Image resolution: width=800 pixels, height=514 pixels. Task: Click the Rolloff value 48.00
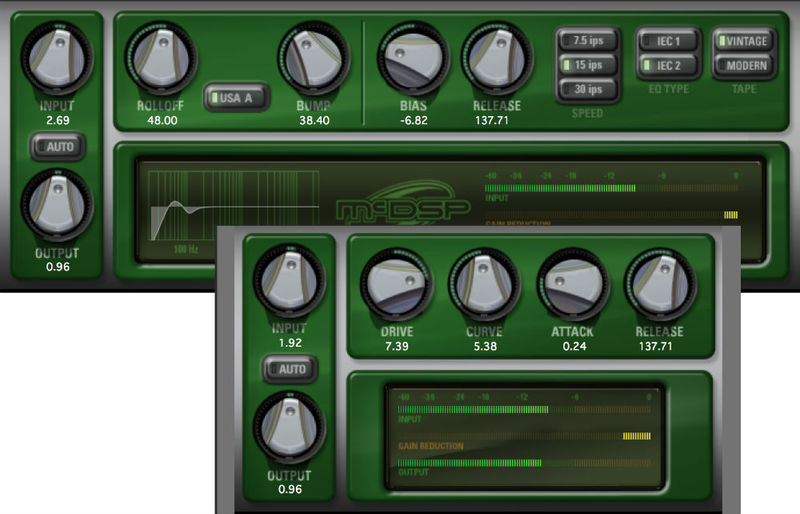pyautogui.click(x=162, y=120)
